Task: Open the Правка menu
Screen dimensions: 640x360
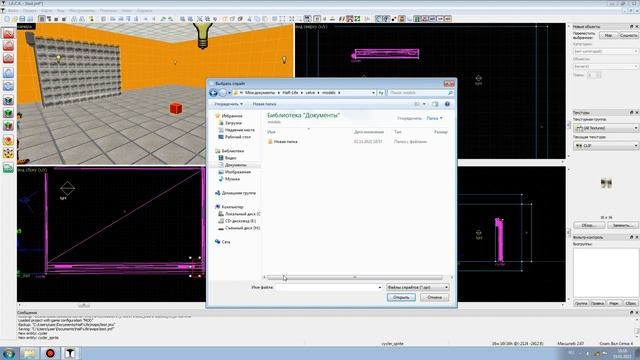Action: (30, 11)
